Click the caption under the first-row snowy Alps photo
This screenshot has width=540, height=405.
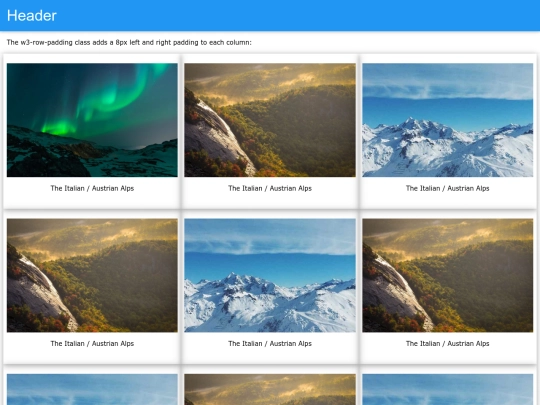coord(447,188)
